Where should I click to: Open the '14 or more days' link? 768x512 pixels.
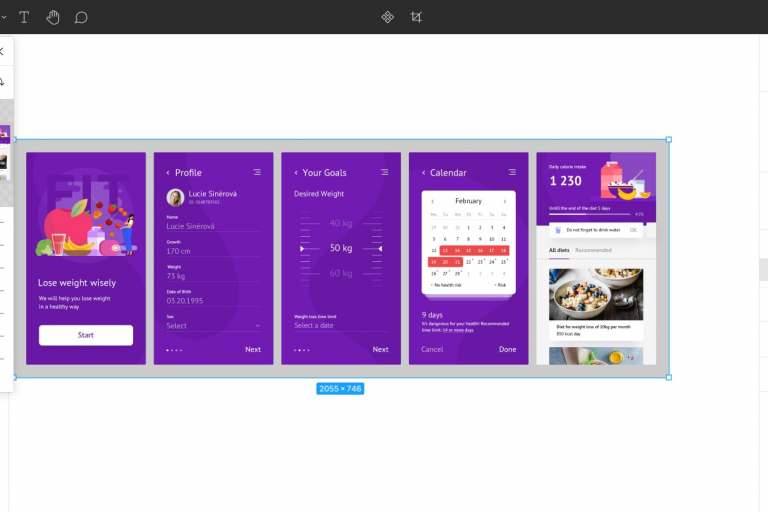[458, 330]
